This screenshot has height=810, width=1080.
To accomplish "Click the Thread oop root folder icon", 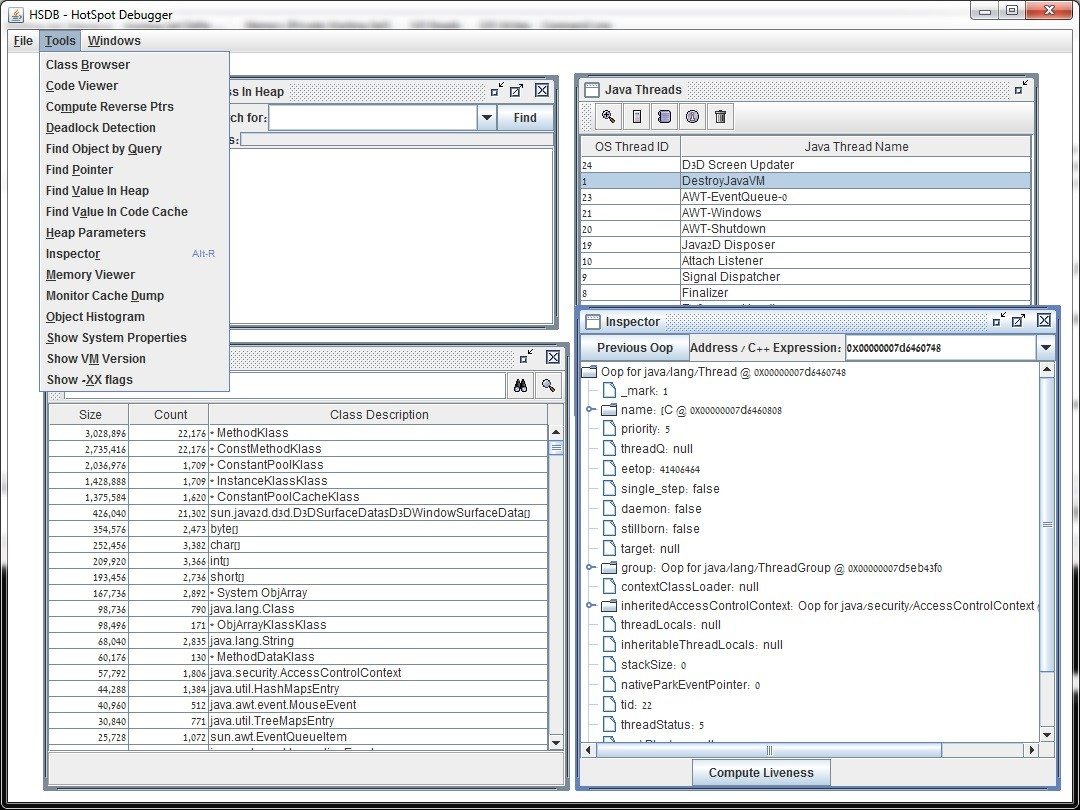I will point(589,372).
